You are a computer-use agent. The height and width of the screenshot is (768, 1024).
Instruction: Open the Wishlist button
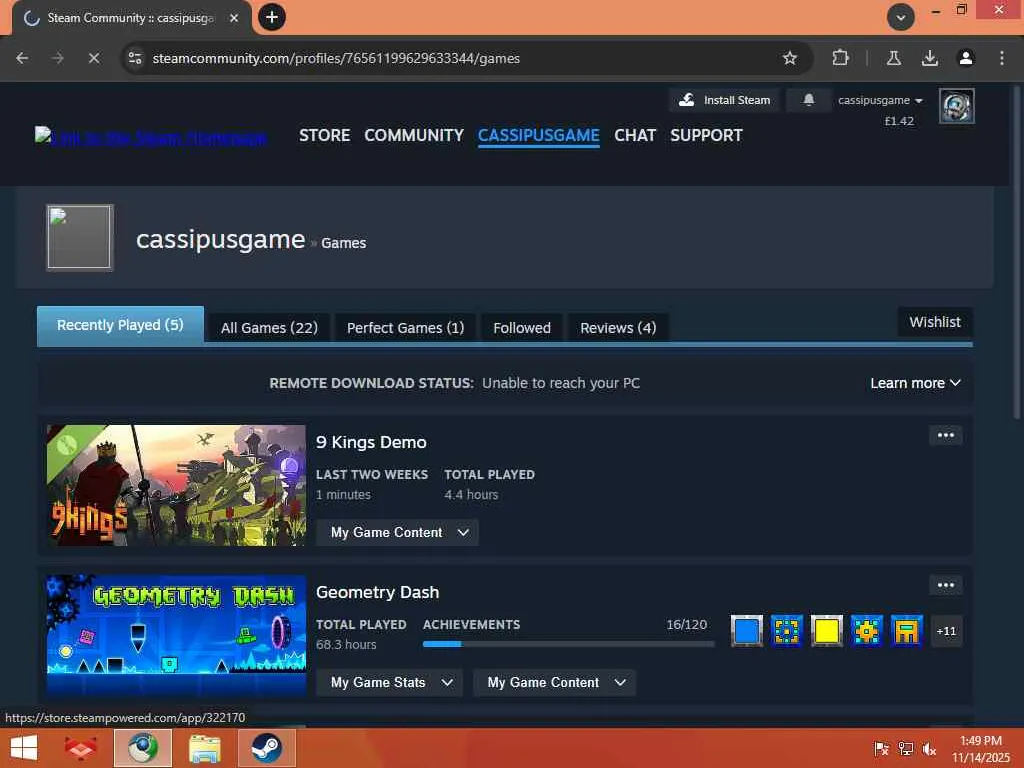[x=935, y=322]
